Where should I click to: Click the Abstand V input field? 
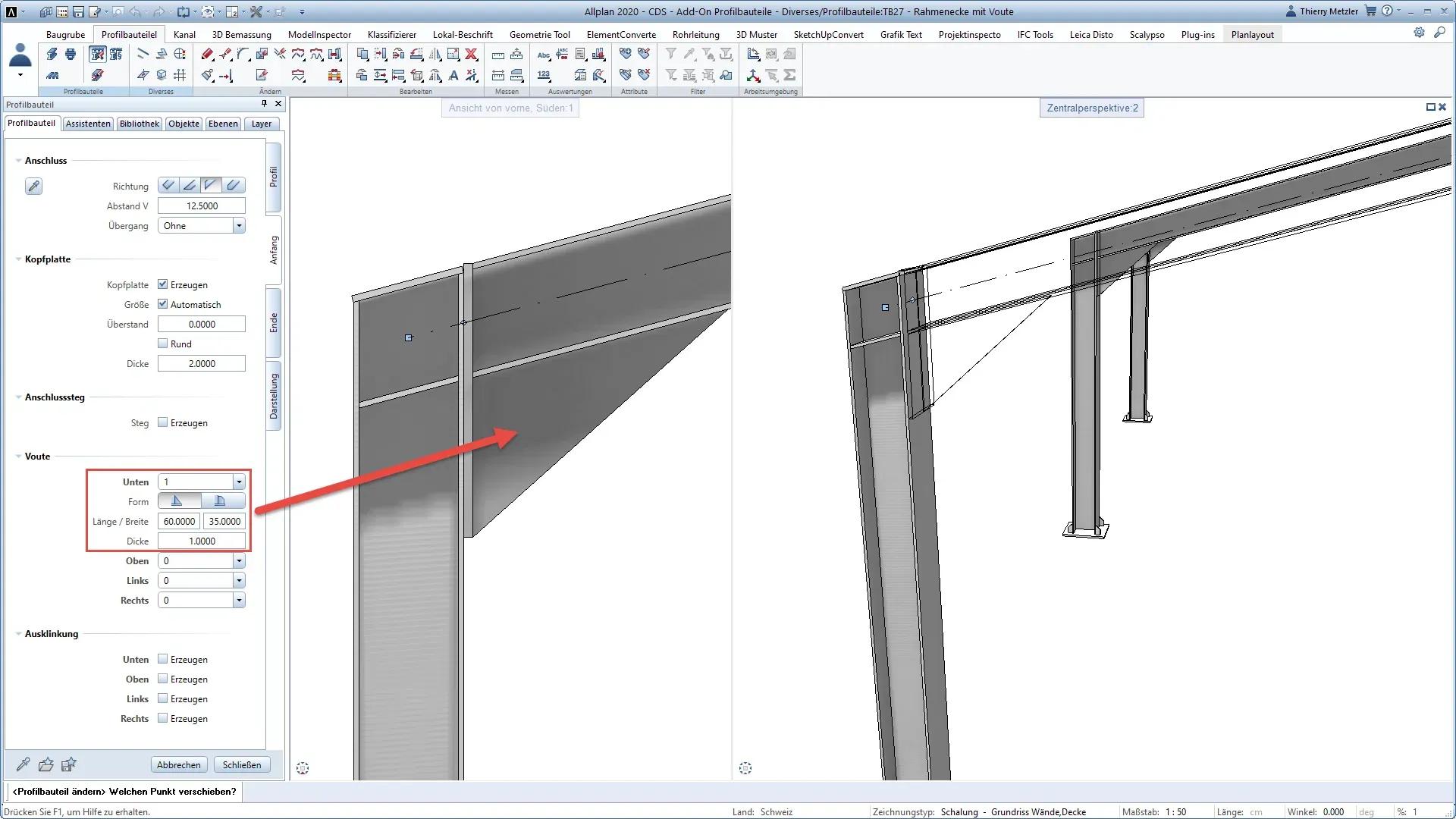pyautogui.click(x=201, y=206)
